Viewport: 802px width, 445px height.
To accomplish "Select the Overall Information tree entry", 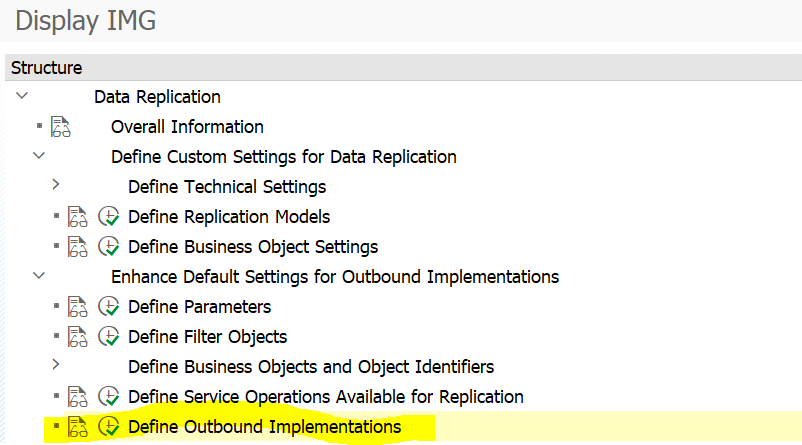I will point(187,127).
